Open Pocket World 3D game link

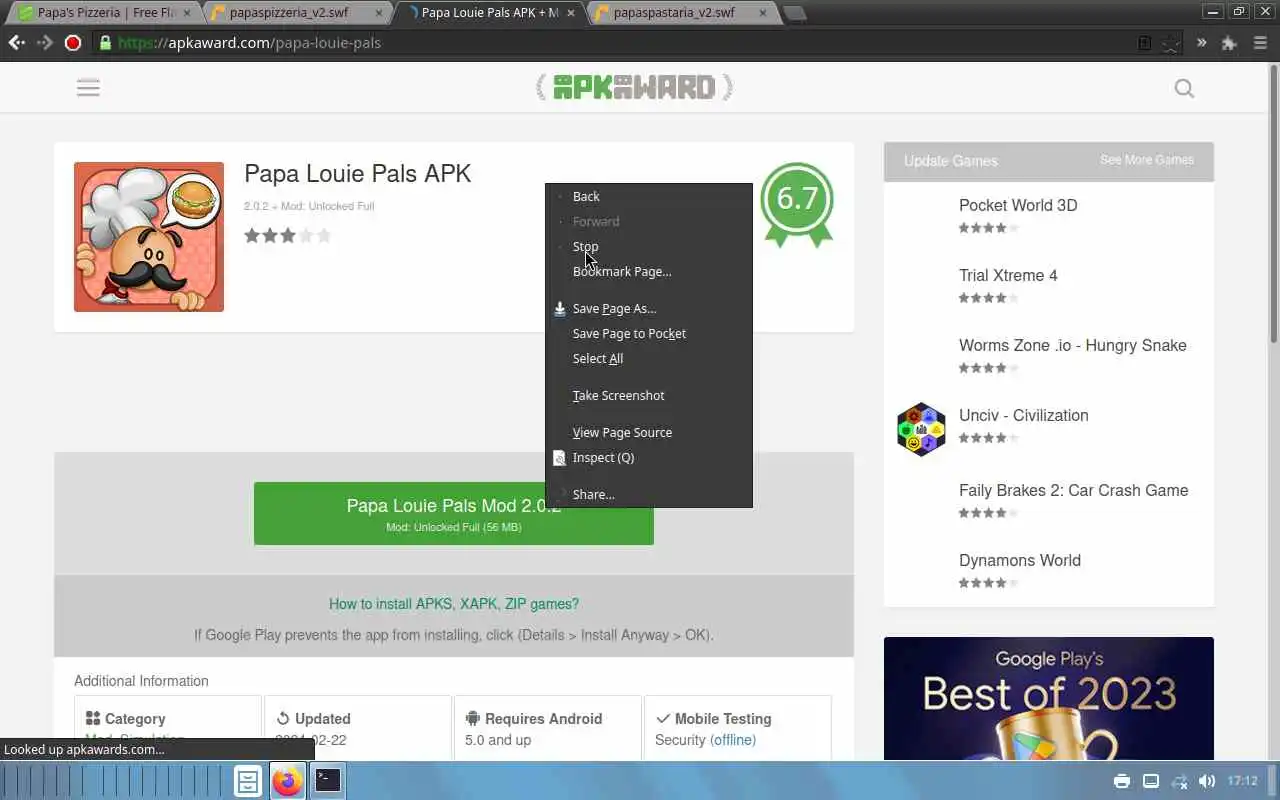pyautogui.click(x=1018, y=205)
